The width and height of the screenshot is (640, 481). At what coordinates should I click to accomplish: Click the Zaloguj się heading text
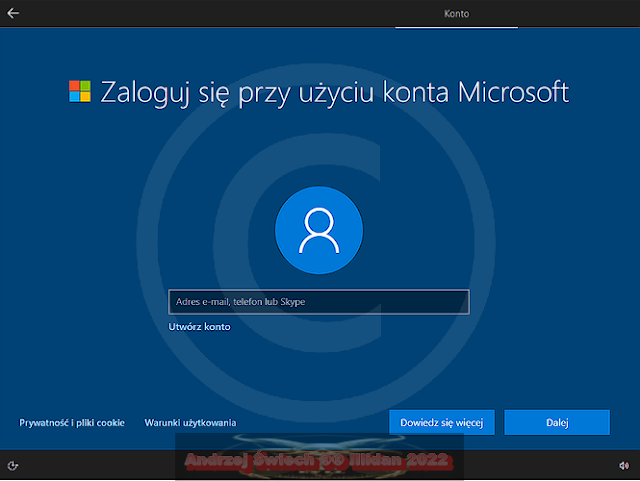pos(334,92)
